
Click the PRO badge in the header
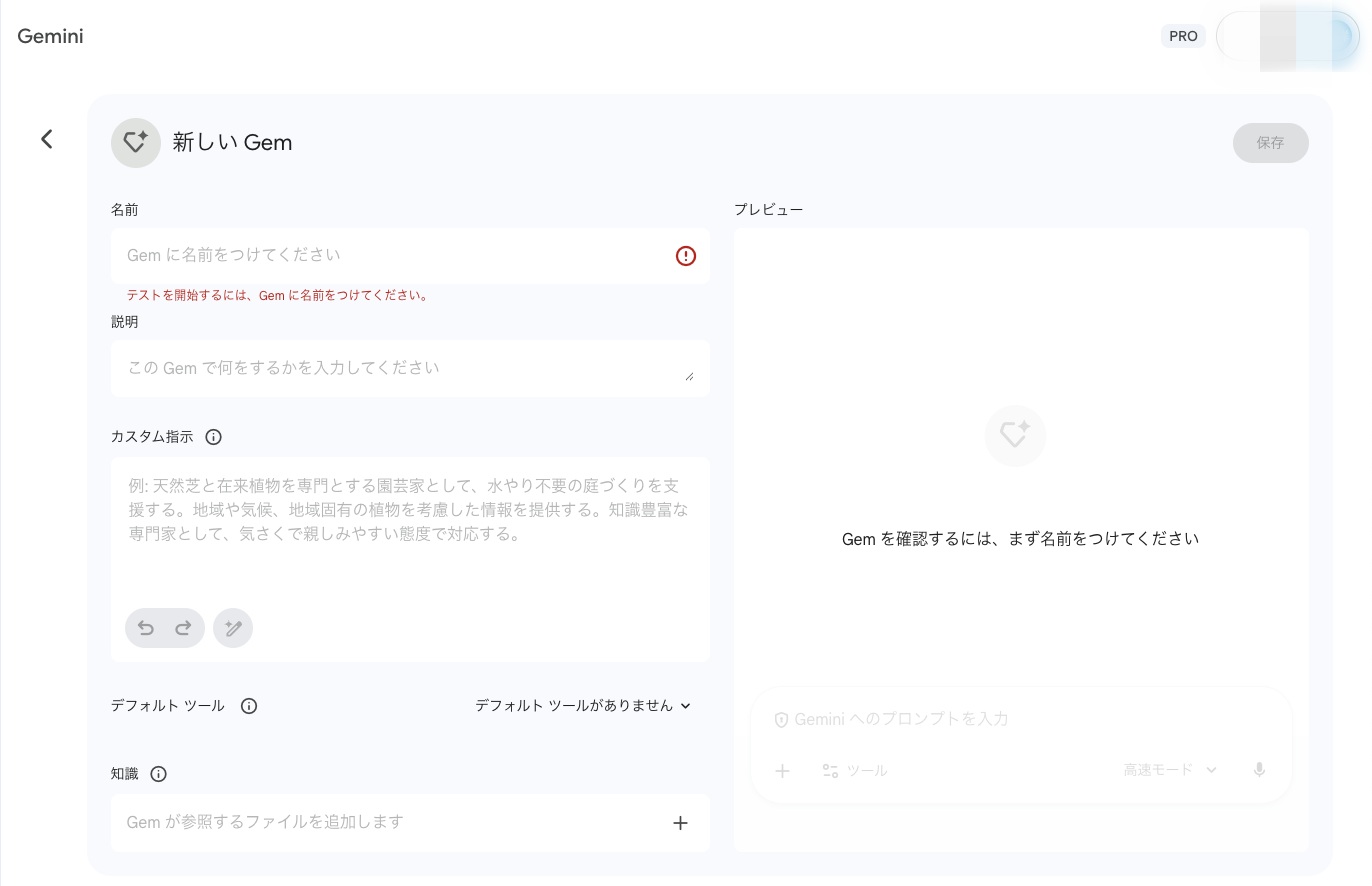pos(1183,36)
